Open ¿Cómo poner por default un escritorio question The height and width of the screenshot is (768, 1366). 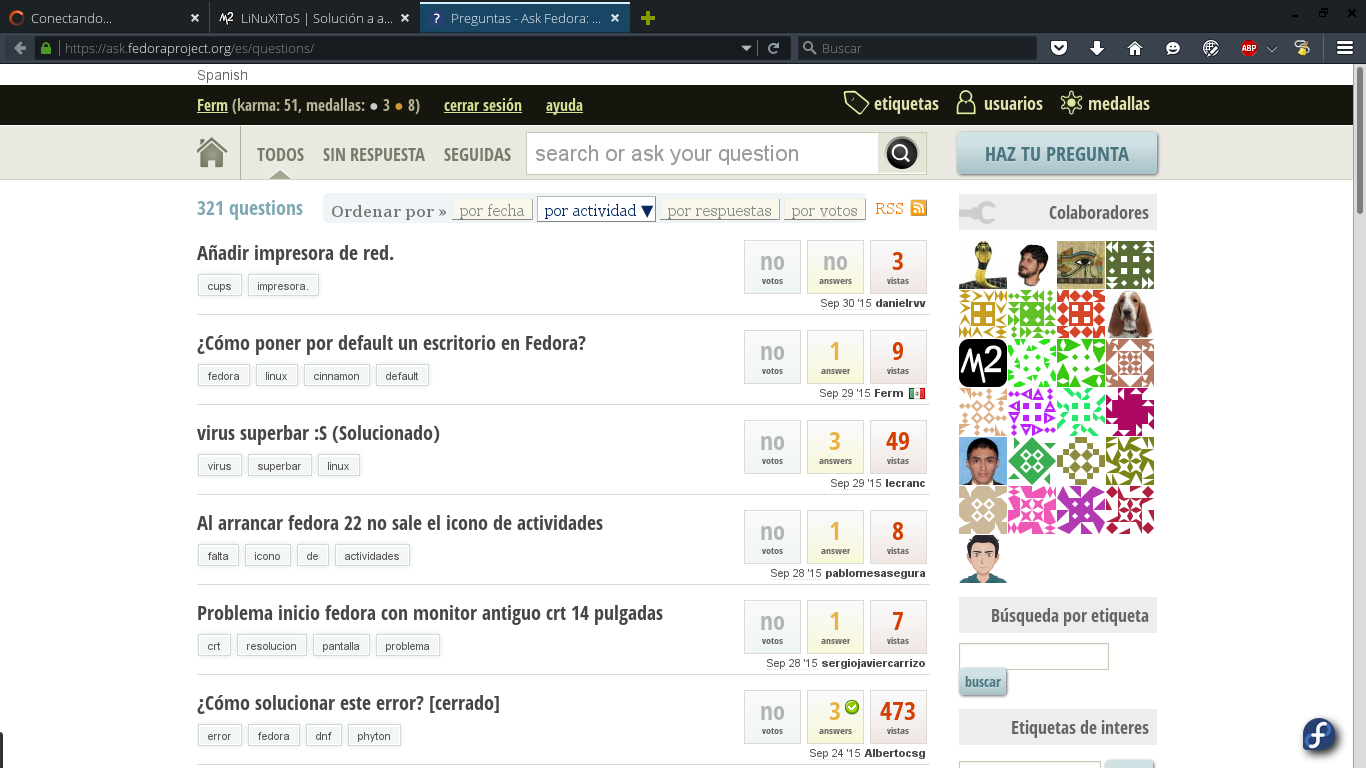[391, 343]
